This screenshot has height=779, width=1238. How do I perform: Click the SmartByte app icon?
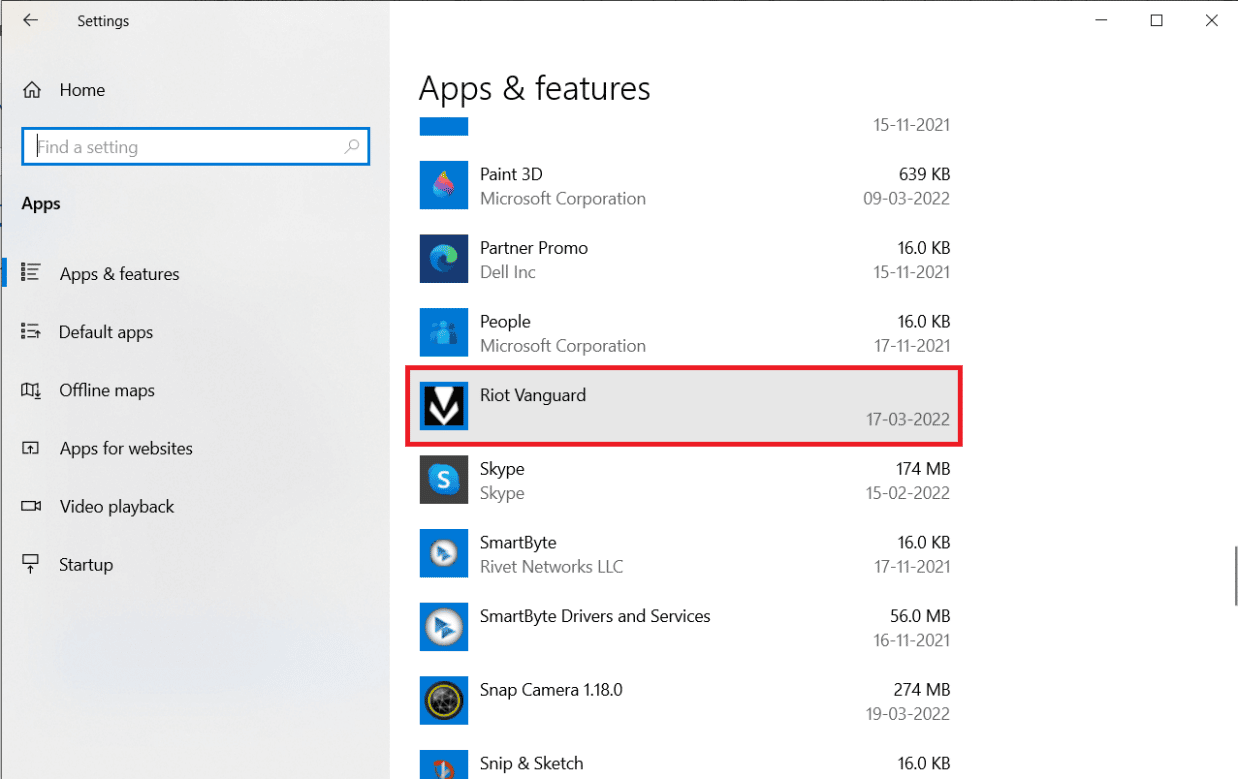click(x=444, y=555)
